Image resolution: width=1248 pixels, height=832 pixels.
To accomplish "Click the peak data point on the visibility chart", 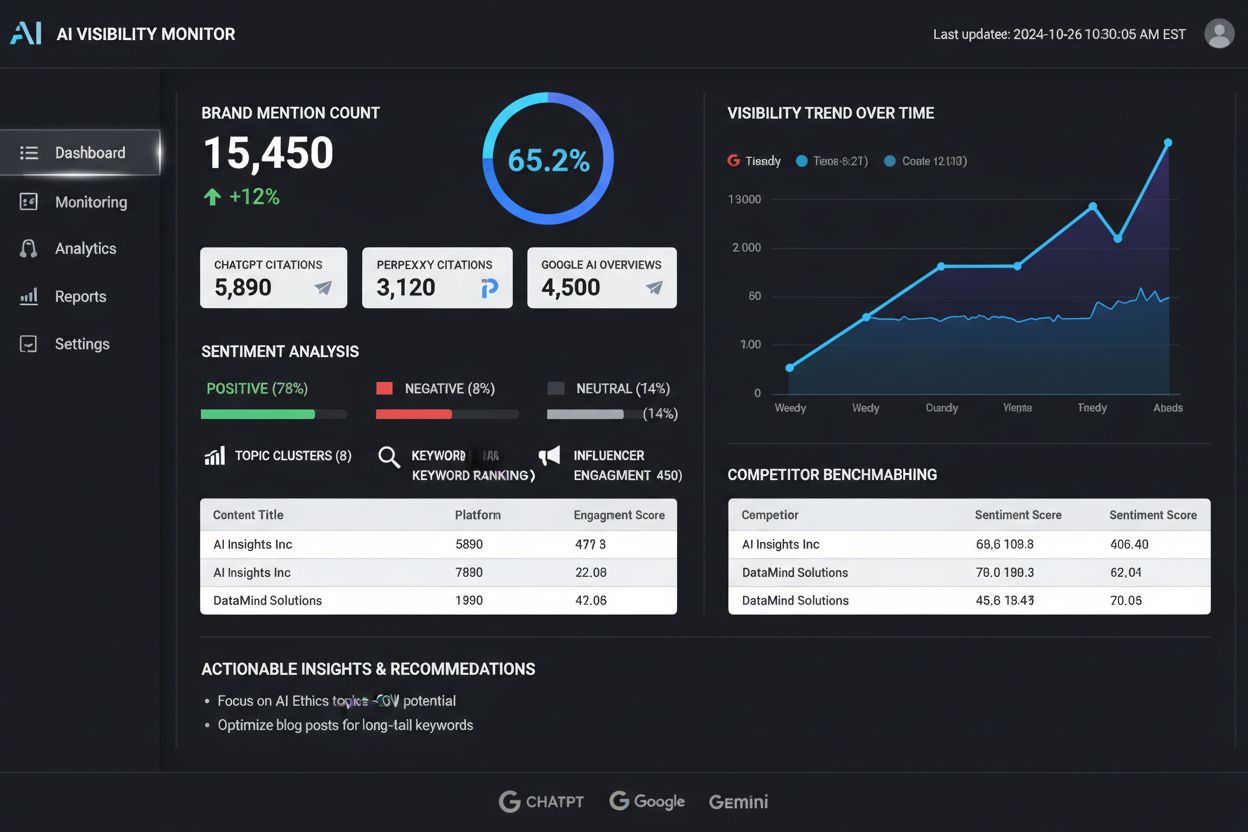I will (1168, 143).
